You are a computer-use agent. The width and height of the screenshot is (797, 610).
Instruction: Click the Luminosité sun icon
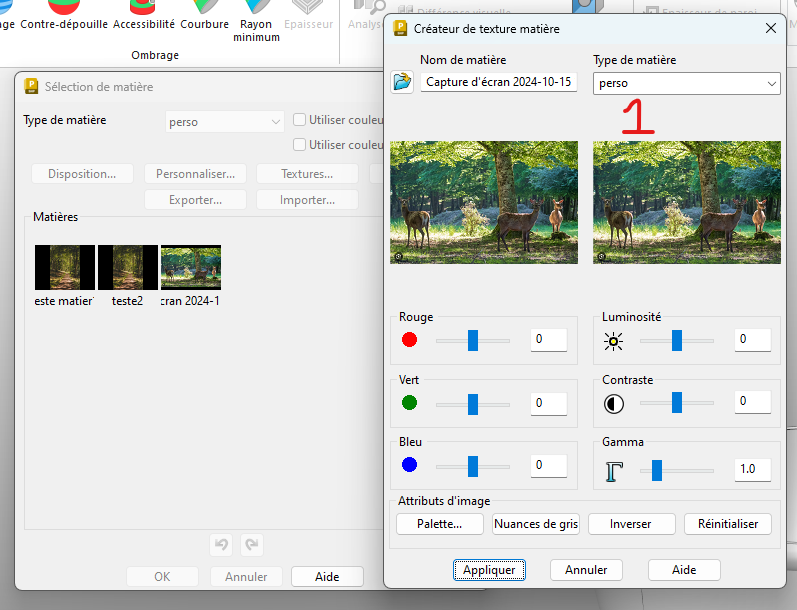(x=613, y=341)
